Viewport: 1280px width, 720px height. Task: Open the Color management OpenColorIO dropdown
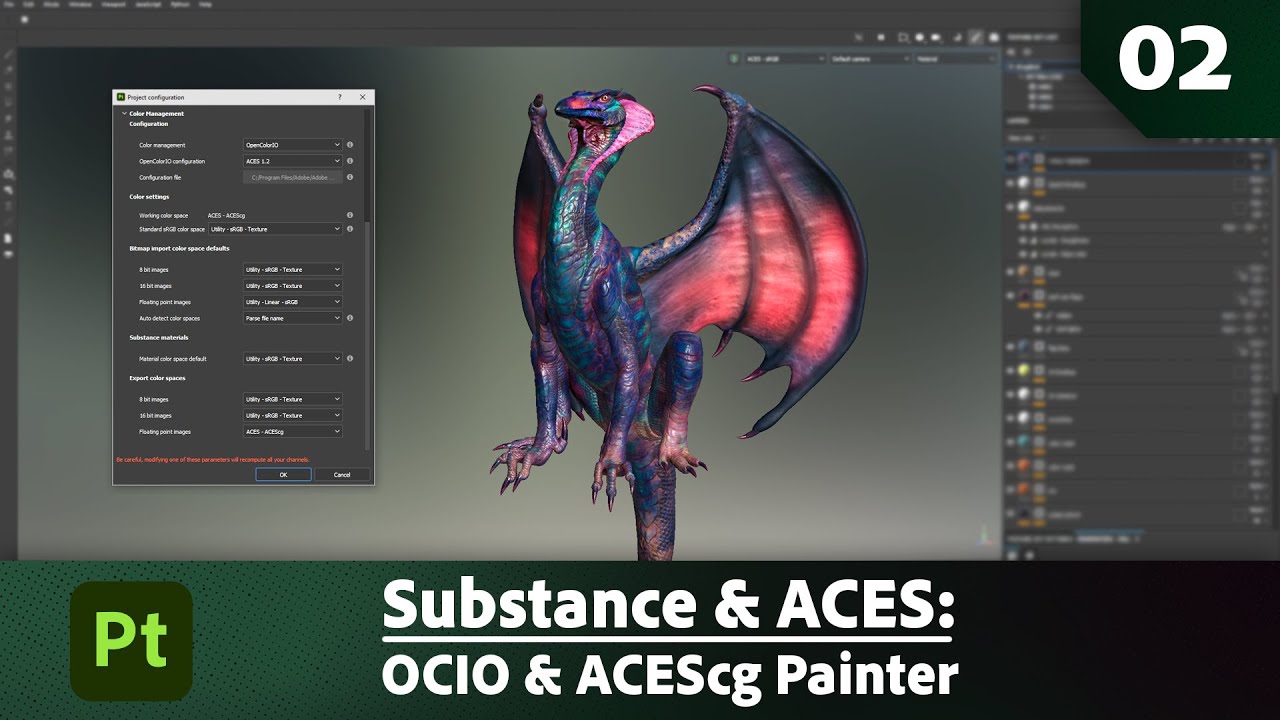pyautogui.click(x=292, y=145)
